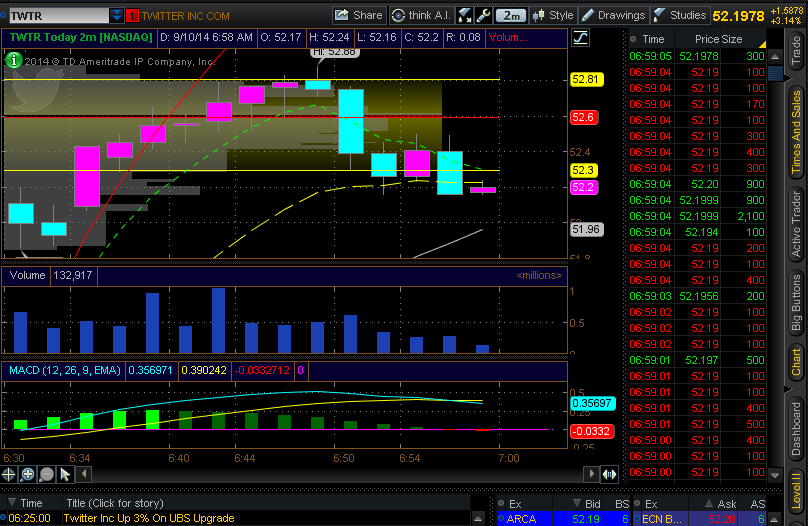
Task: Select the ARCA bid row
Action: [564, 519]
